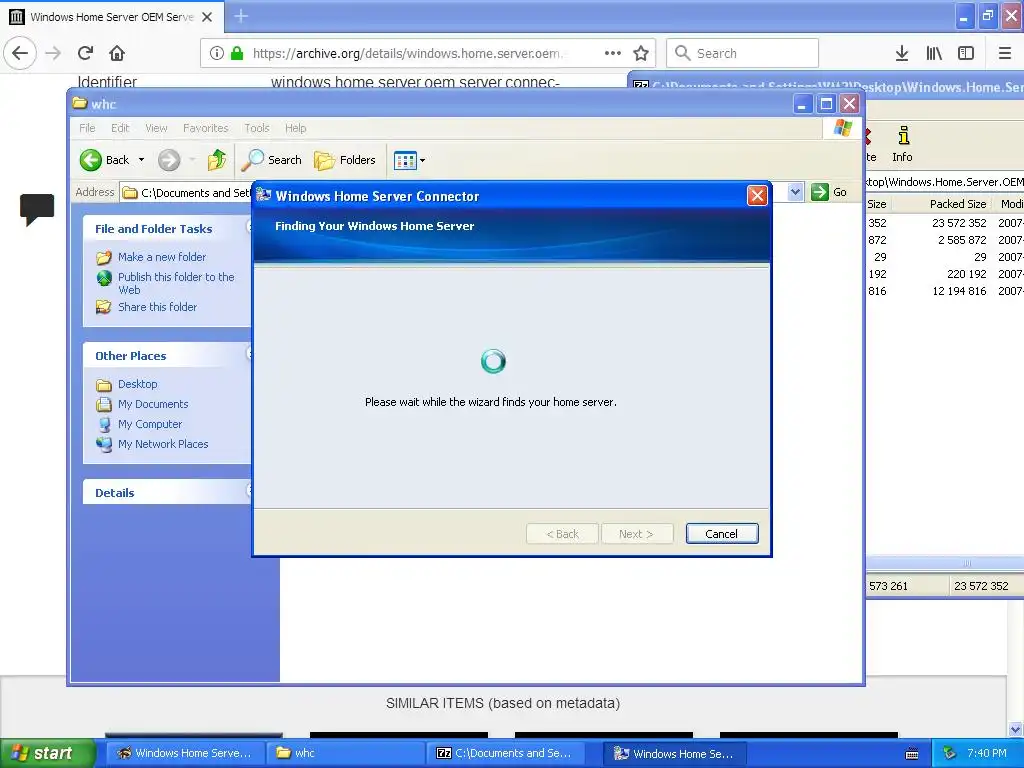Click the green padlock security icon

coord(237,54)
